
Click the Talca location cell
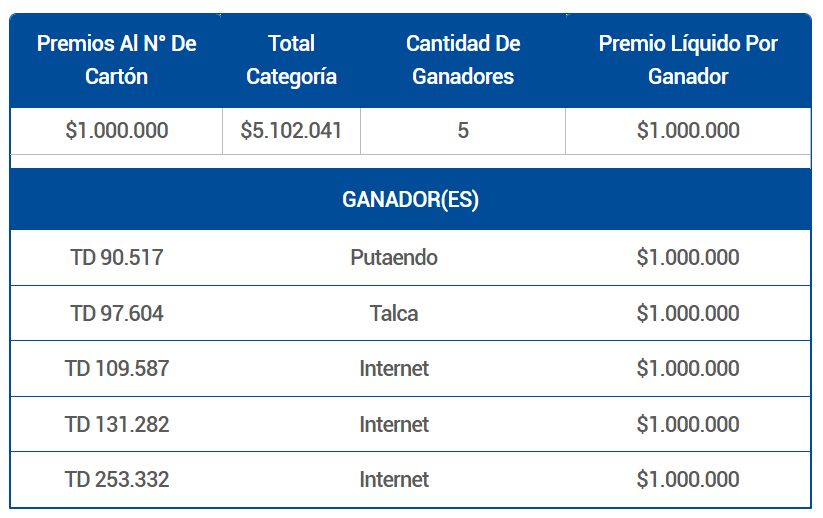click(x=394, y=314)
